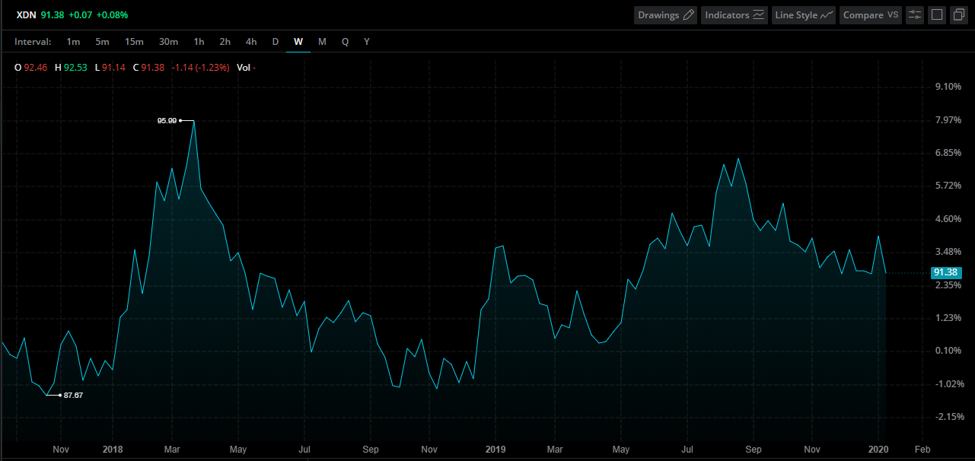Click the Low value 91.14

114,67
